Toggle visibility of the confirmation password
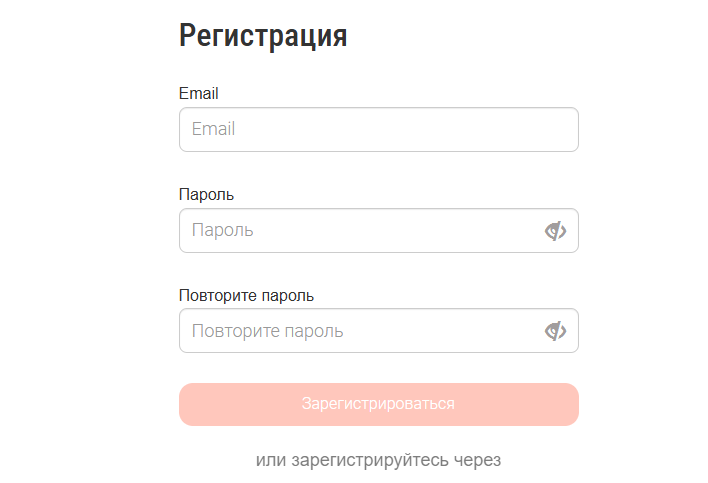 [555, 331]
